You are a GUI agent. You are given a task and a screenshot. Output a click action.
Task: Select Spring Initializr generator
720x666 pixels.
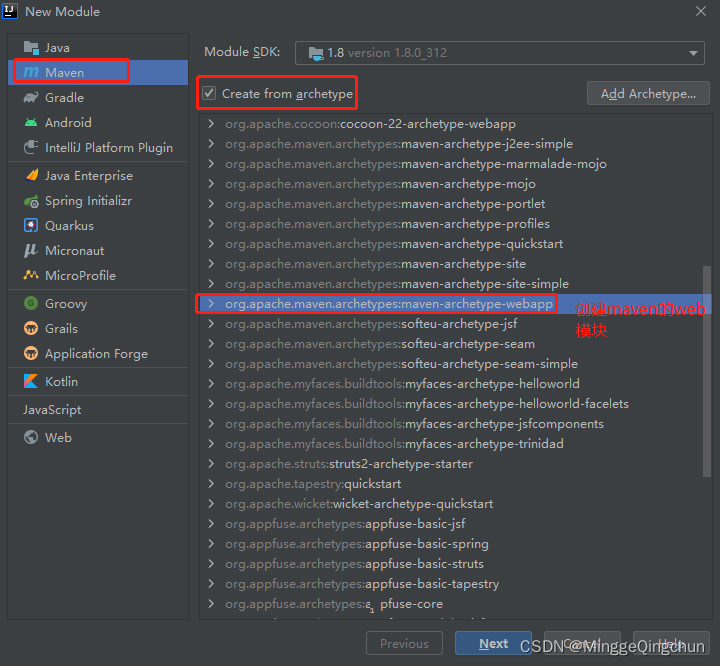click(98, 201)
